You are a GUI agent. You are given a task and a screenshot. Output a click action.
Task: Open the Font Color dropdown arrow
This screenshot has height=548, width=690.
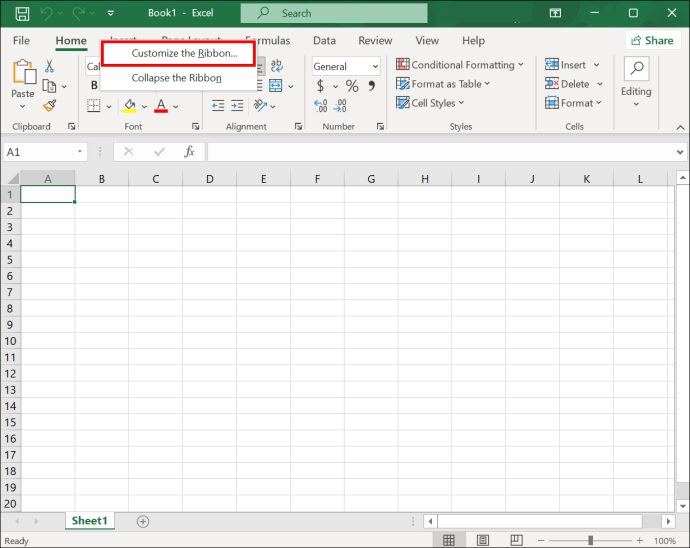[x=176, y=107]
